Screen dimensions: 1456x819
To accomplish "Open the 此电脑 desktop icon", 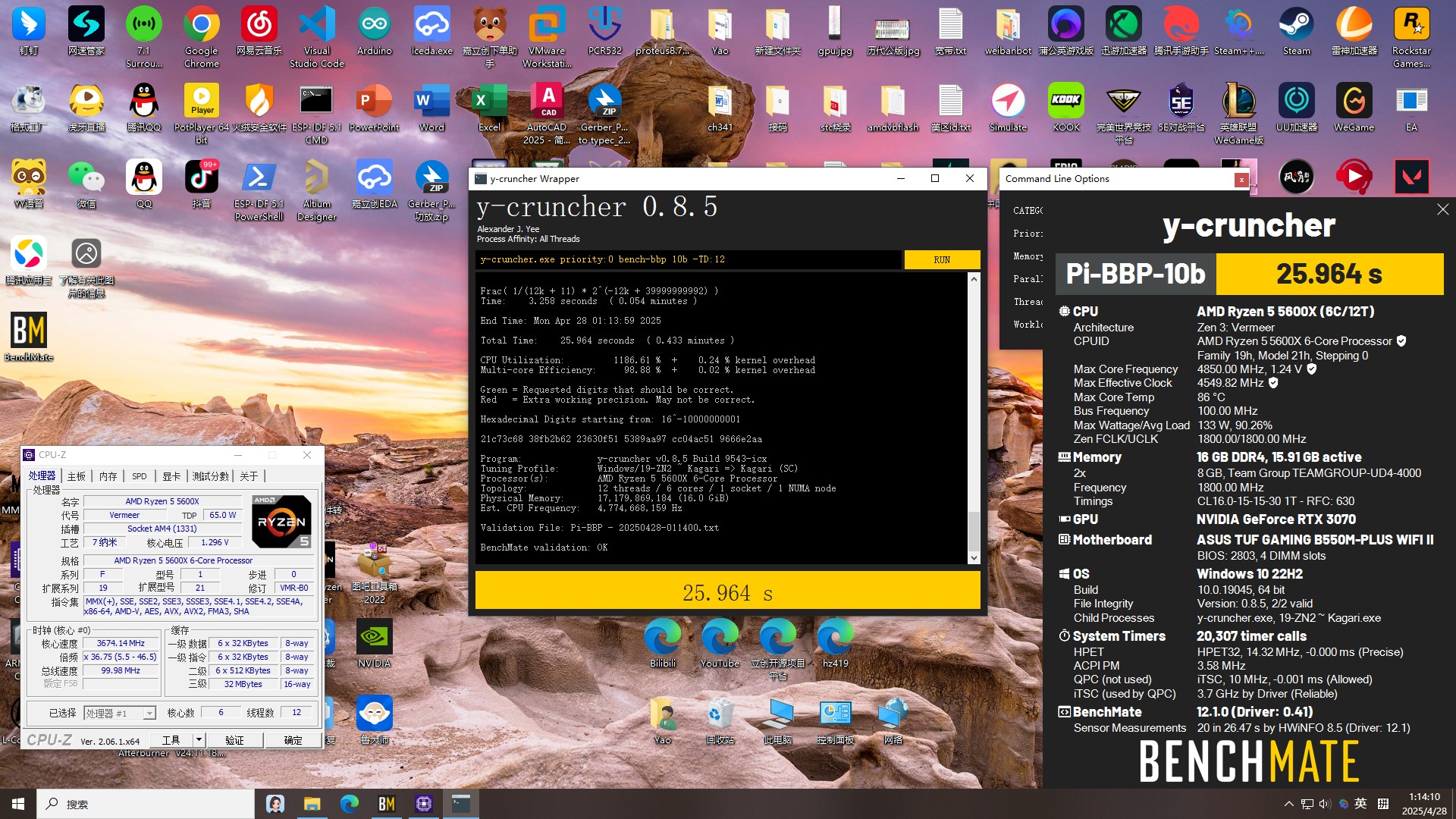I will point(777,720).
